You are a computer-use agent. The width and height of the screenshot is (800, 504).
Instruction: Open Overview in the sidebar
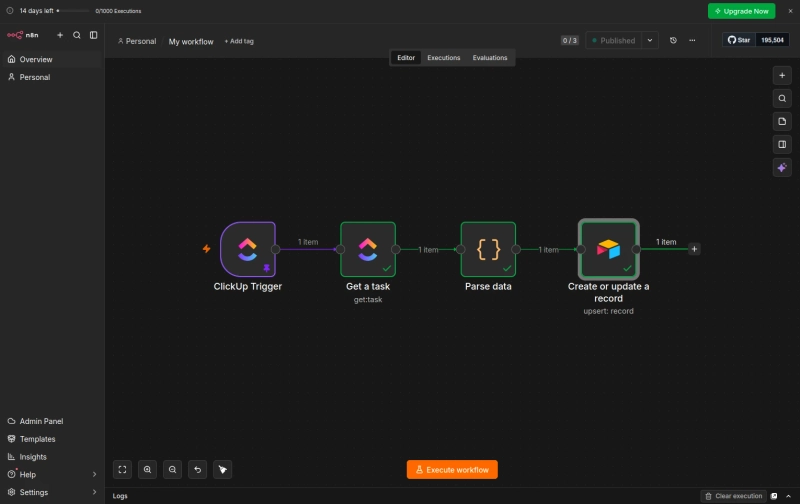click(x=52, y=59)
